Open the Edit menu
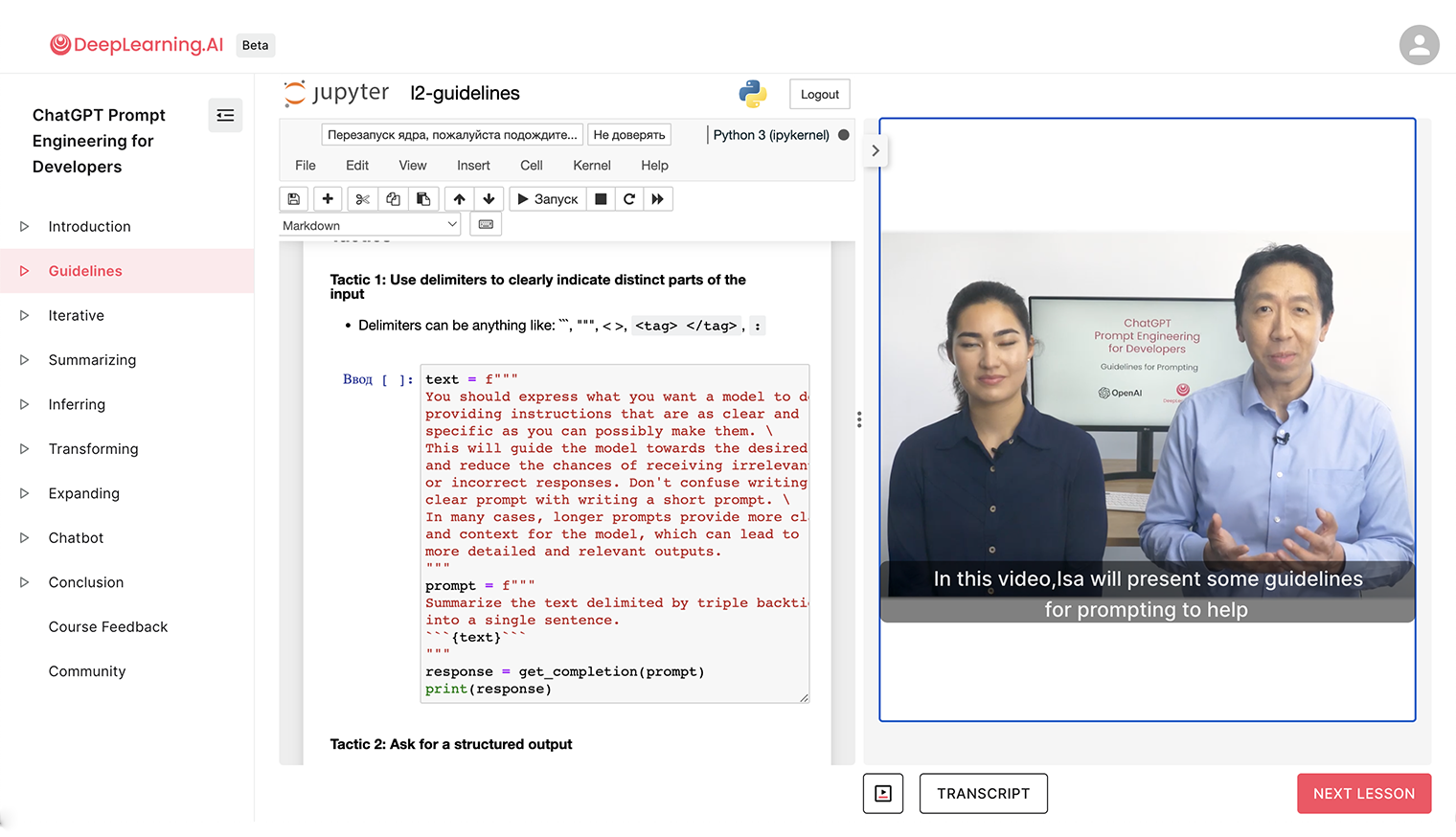This screenshot has height=837, width=1456. point(357,166)
